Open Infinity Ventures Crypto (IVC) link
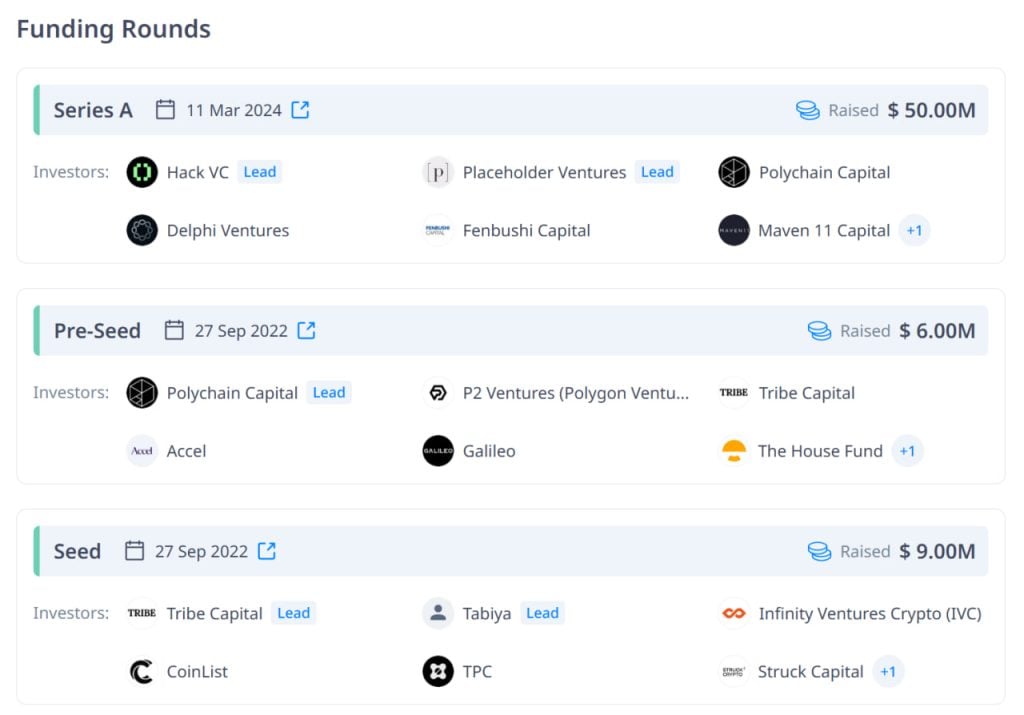 870,614
